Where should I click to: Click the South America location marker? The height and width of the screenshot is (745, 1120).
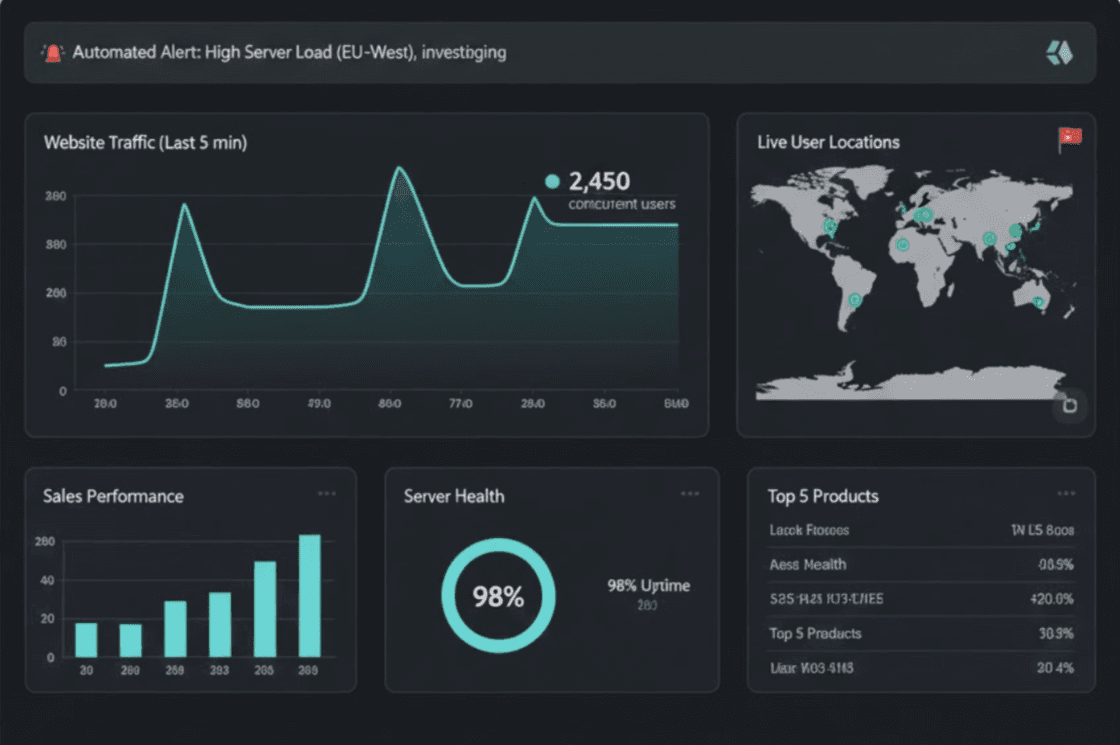tap(854, 300)
